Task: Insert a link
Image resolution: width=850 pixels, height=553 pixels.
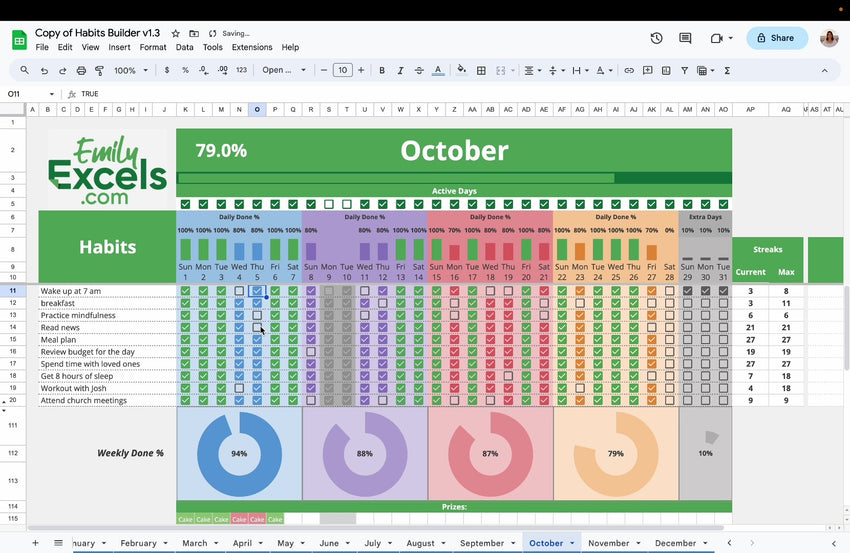Action: point(629,70)
